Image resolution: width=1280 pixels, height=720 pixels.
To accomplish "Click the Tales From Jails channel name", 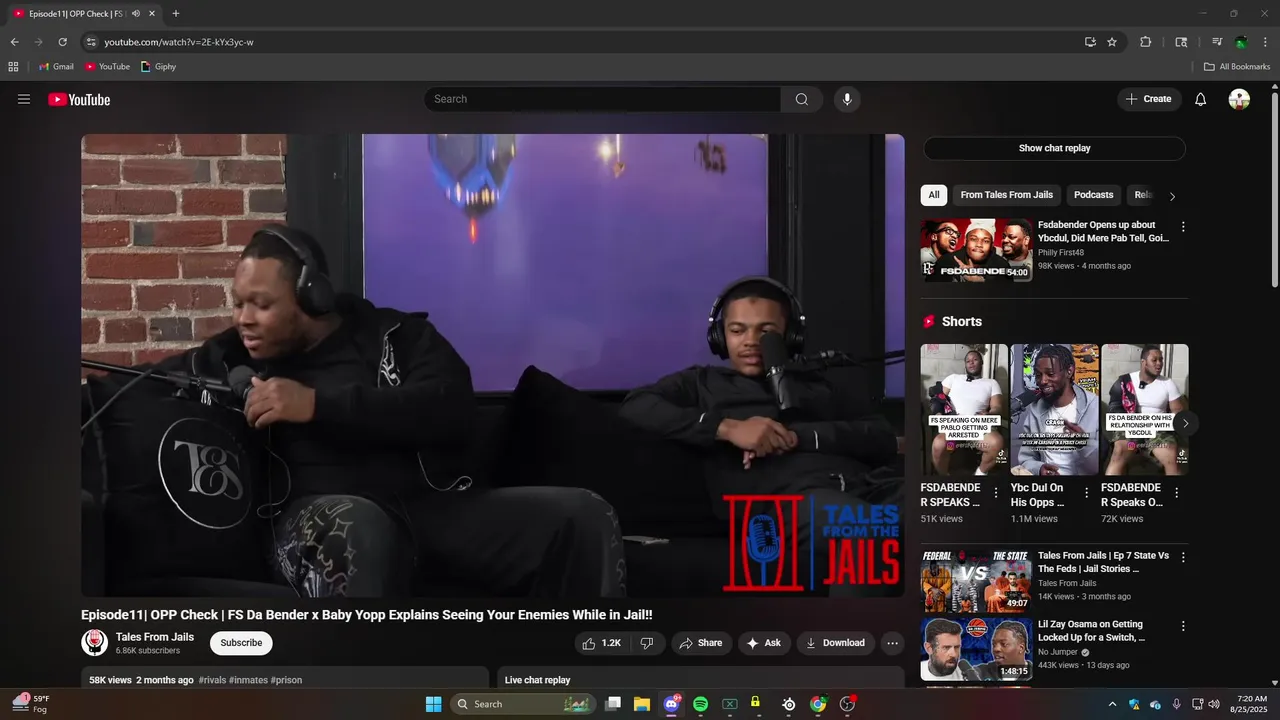I will (x=155, y=637).
